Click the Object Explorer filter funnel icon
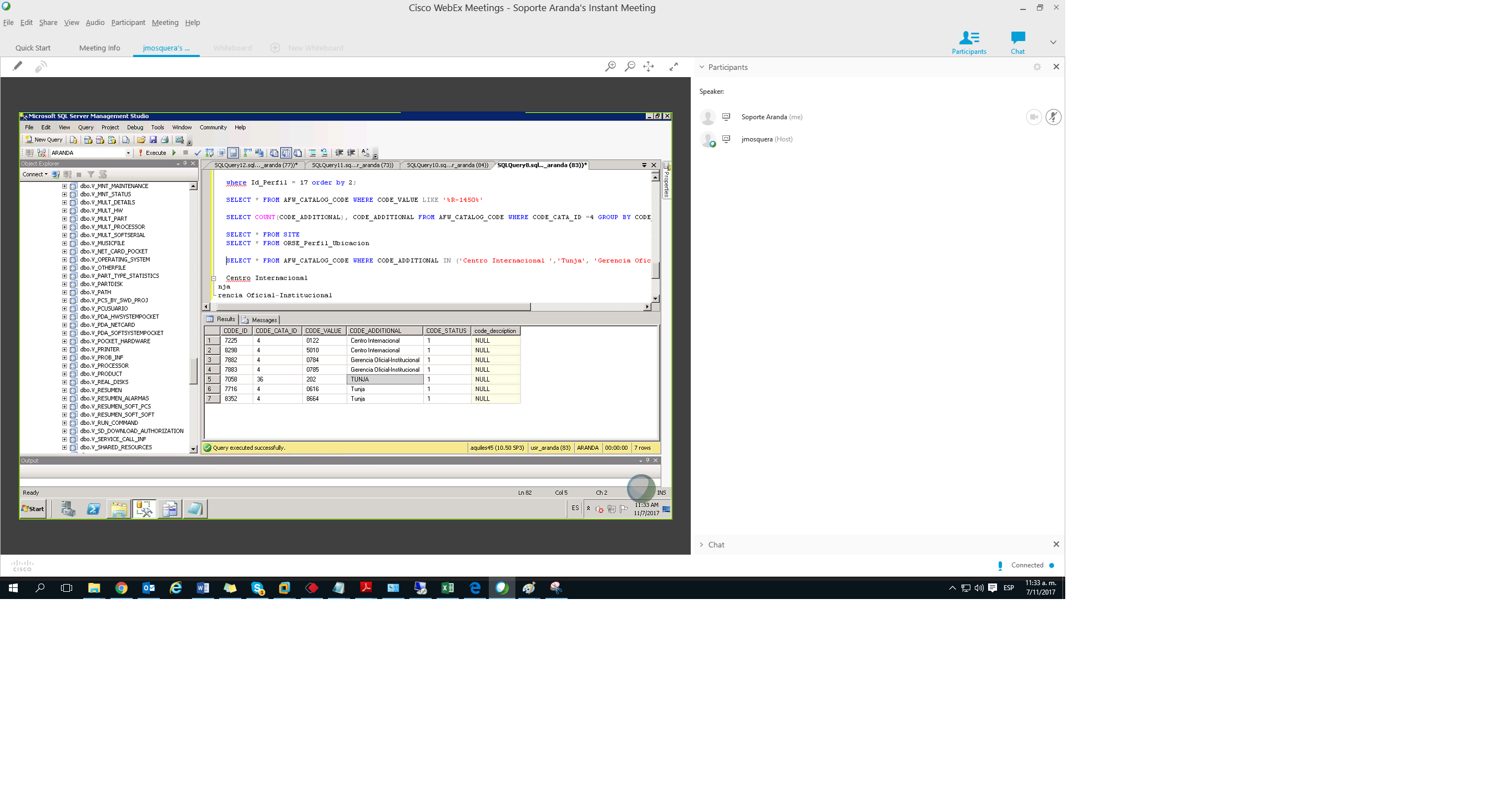This screenshot has width=1498, height=812. click(91, 174)
